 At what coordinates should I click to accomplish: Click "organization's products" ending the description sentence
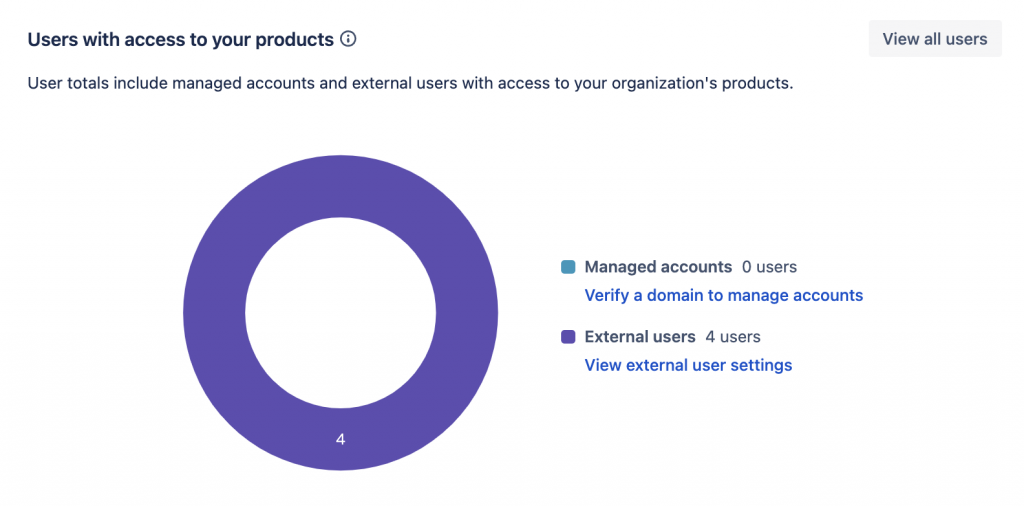pyautogui.click(x=697, y=83)
